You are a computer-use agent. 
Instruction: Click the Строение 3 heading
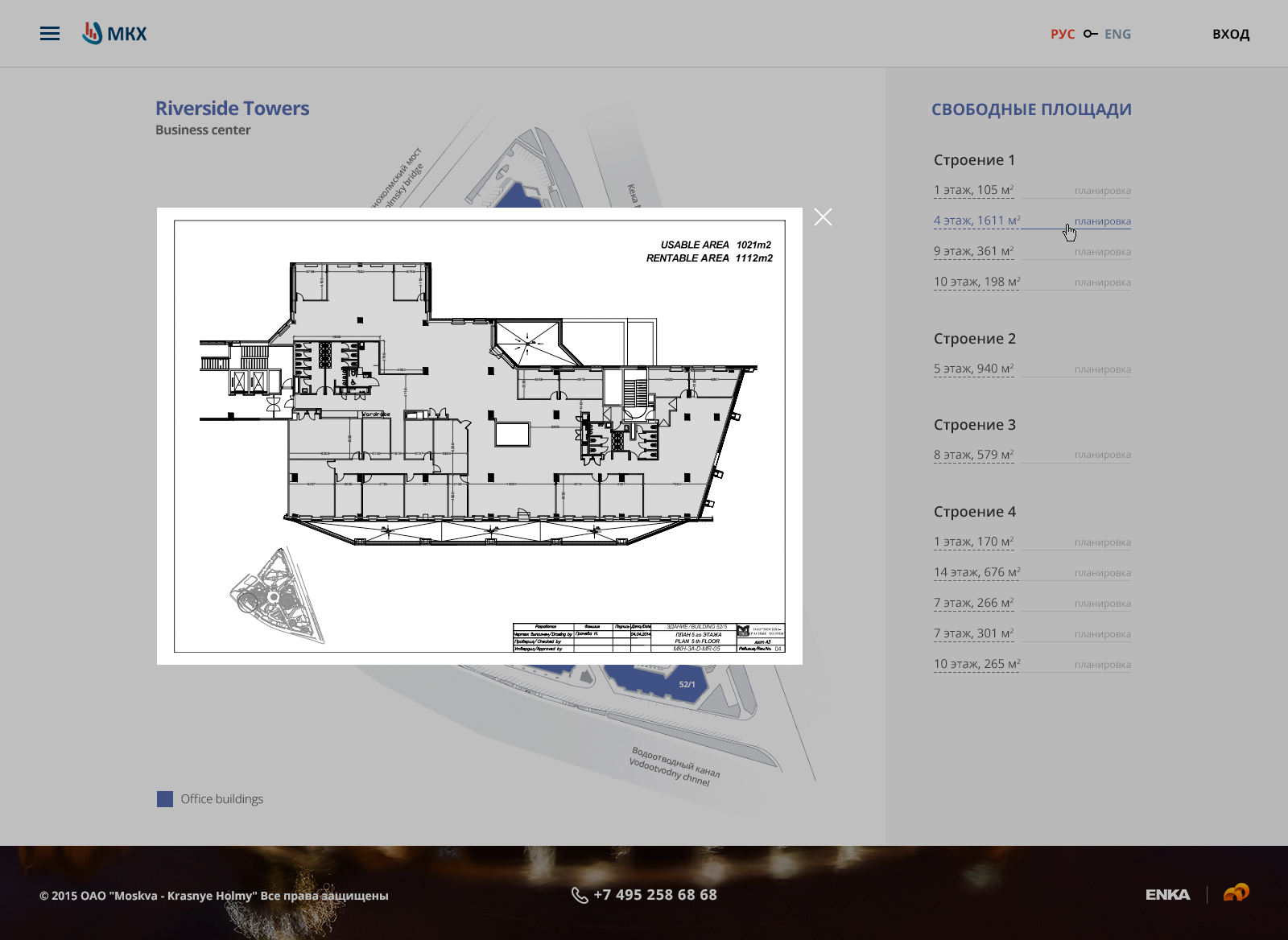click(974, 425)
